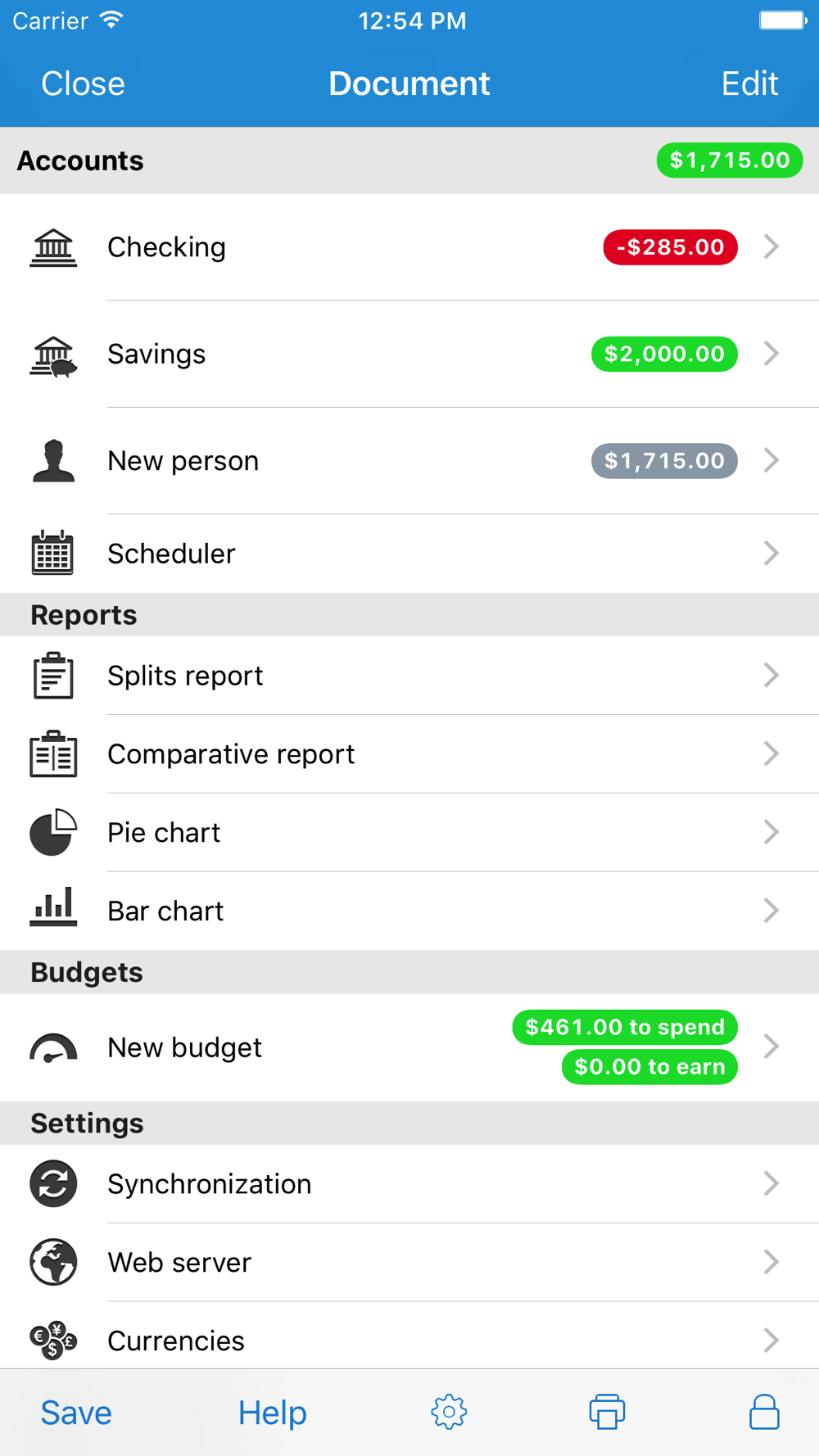This screenshot has width=819, height=1456.
Task: Tap the printer icon in bottom toolbar
Action: (x=607, y=1412)
